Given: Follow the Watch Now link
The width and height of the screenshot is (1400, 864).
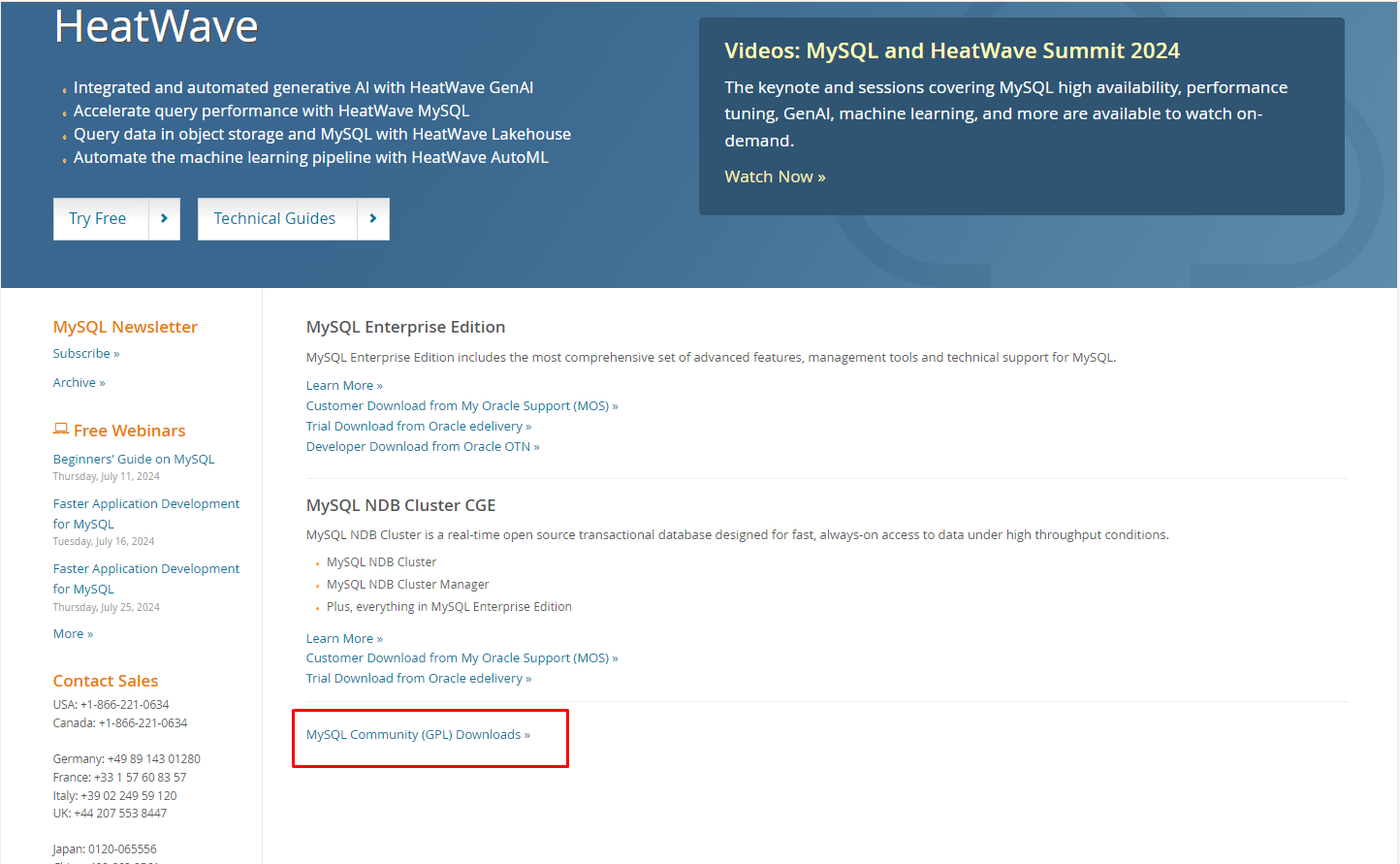Looking at the screenshot, I should coord(775,176).
